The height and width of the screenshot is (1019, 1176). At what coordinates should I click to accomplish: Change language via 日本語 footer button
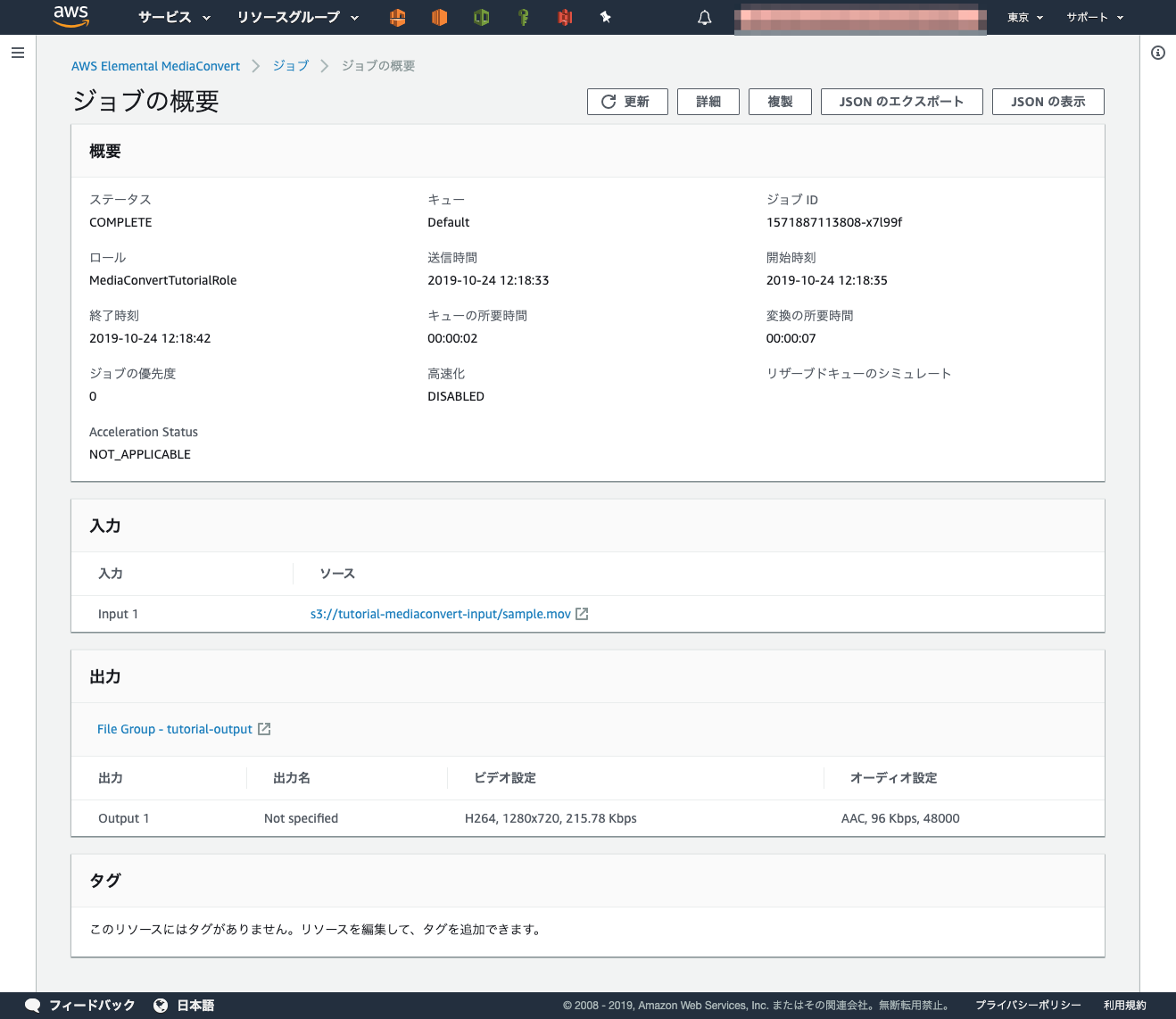pos(195,1006)
